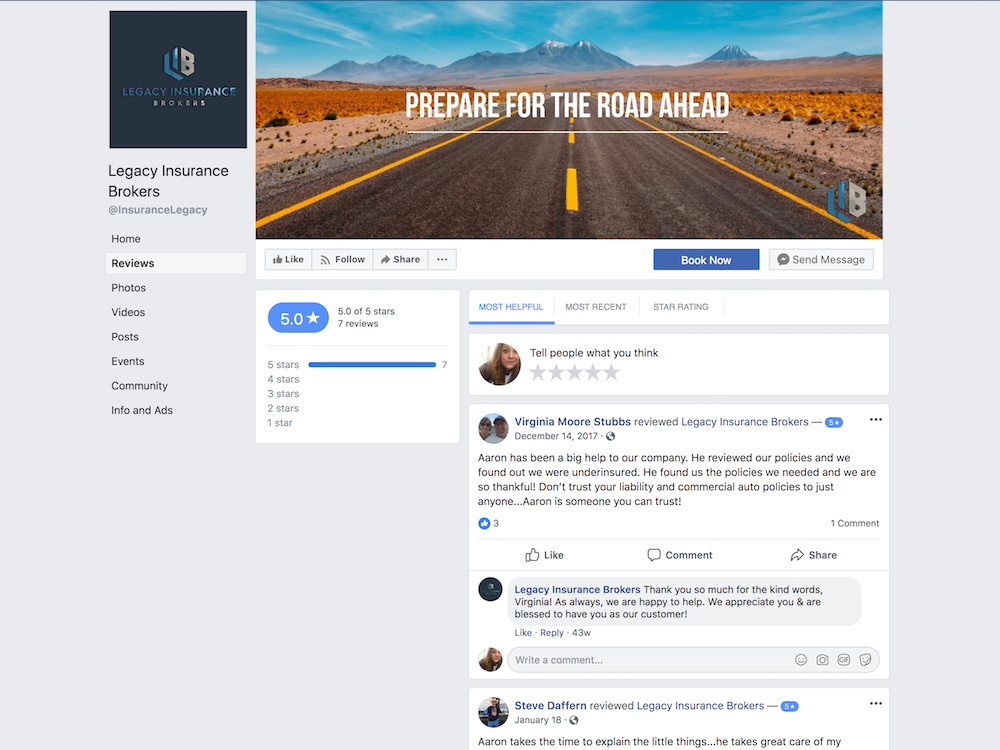
Task: Add a GIF to comment
Action: pos(844,660)
